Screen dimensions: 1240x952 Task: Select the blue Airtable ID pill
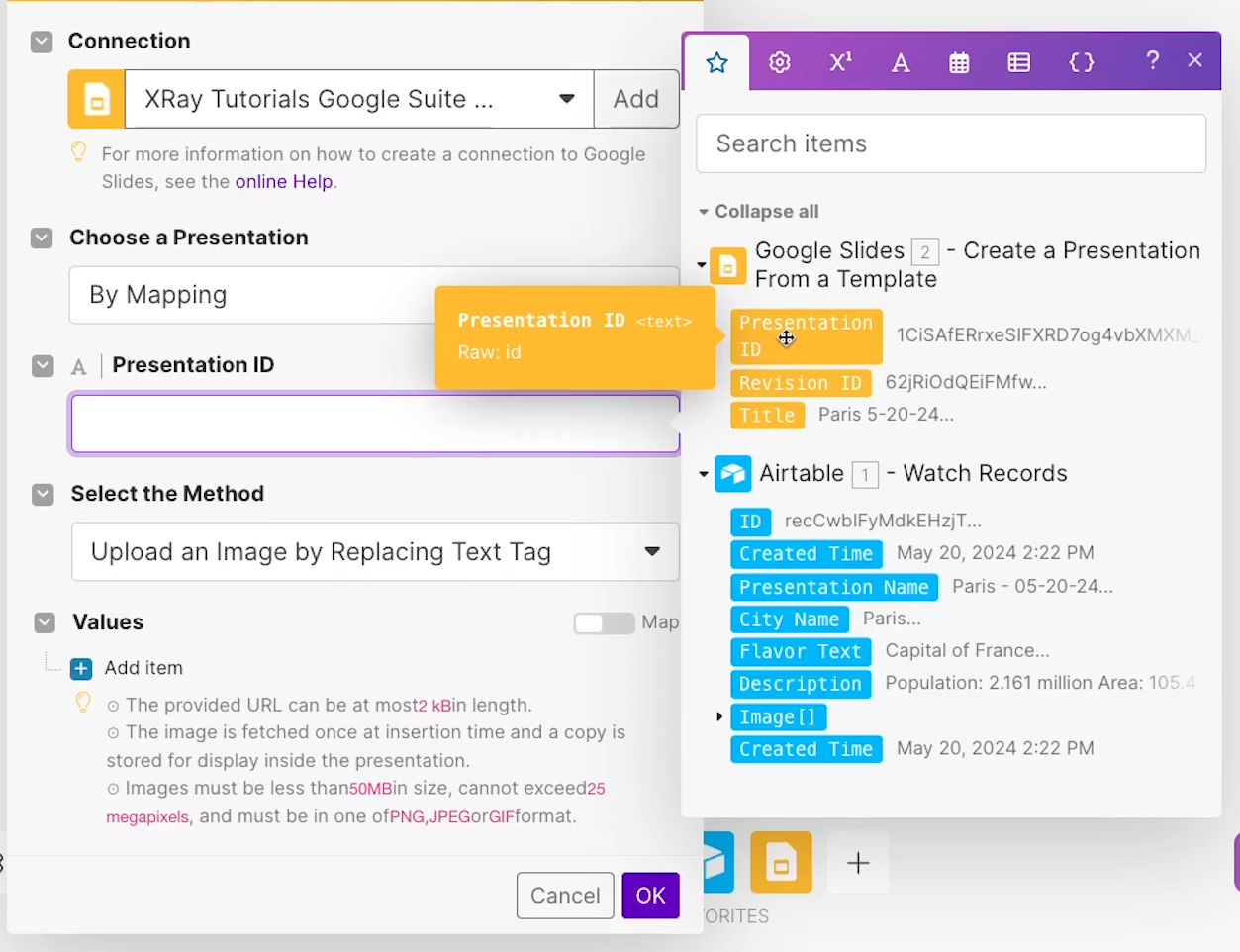pyautogui.click(x=750, y=522)
